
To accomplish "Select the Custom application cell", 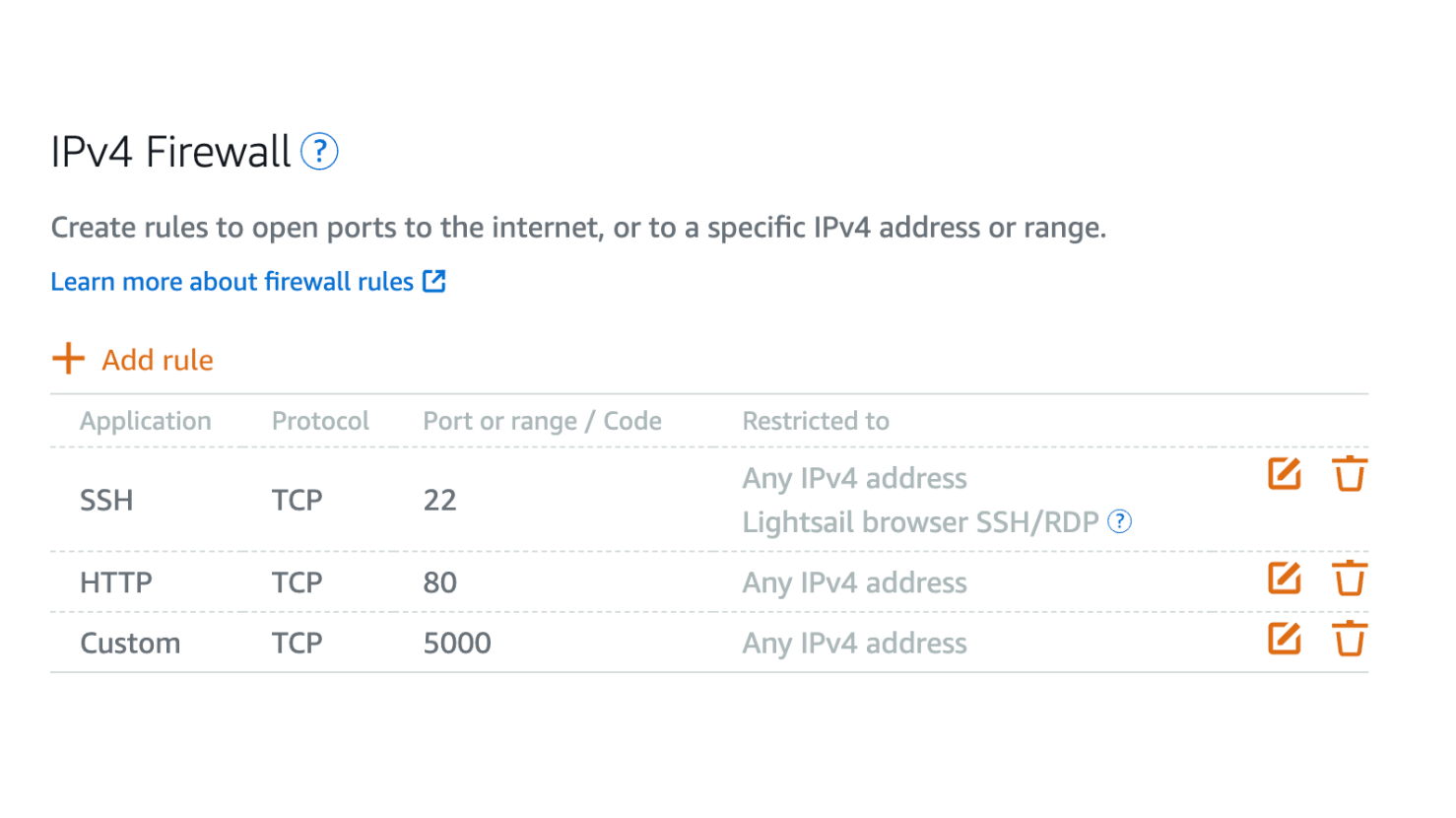I will [130, 644].
